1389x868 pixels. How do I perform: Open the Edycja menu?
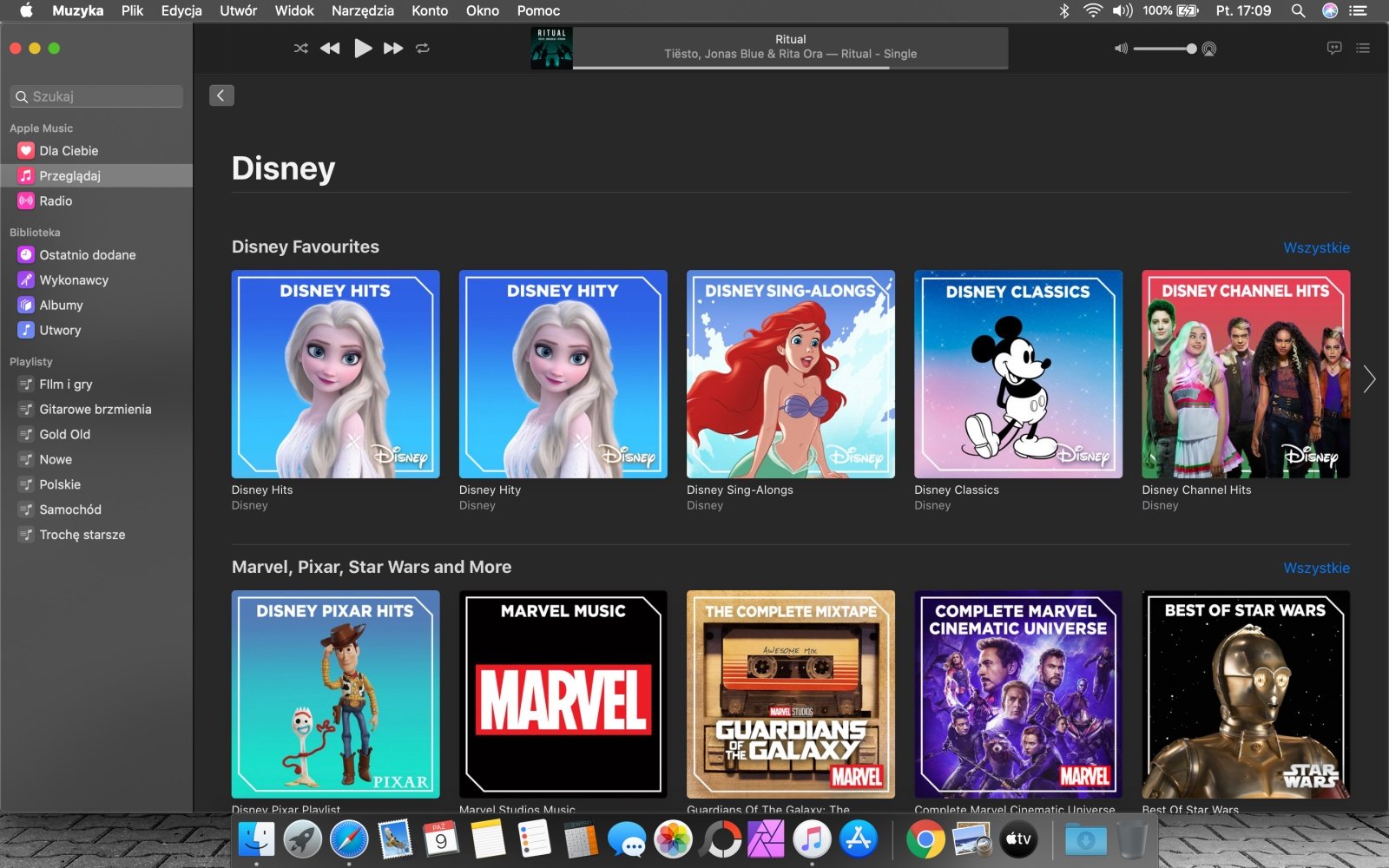(181, 10)
